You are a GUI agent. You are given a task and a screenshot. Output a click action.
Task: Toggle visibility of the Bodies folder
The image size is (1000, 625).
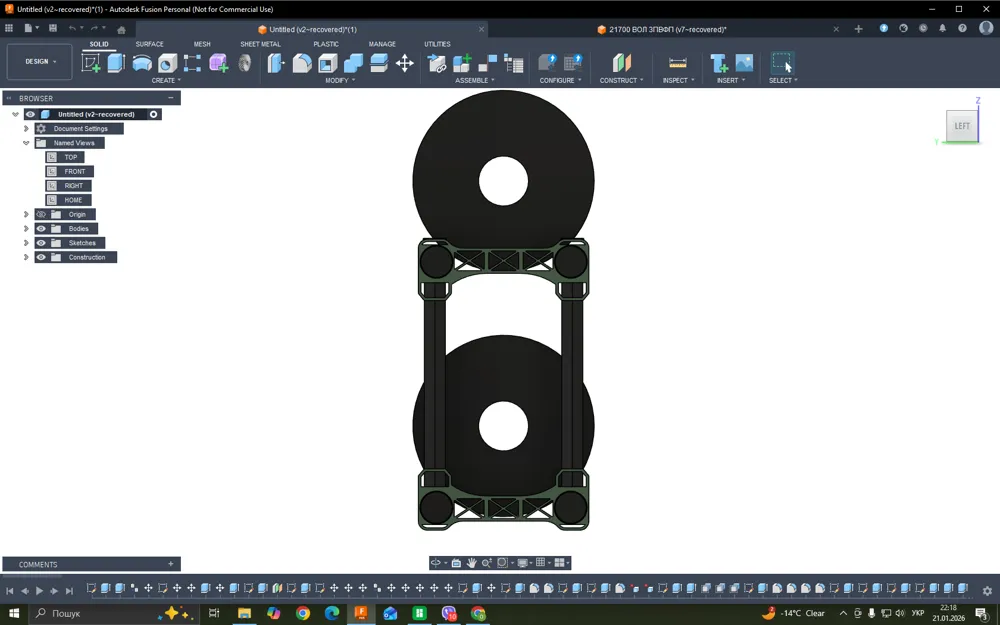pyautogui.click(x=41, y=228)
